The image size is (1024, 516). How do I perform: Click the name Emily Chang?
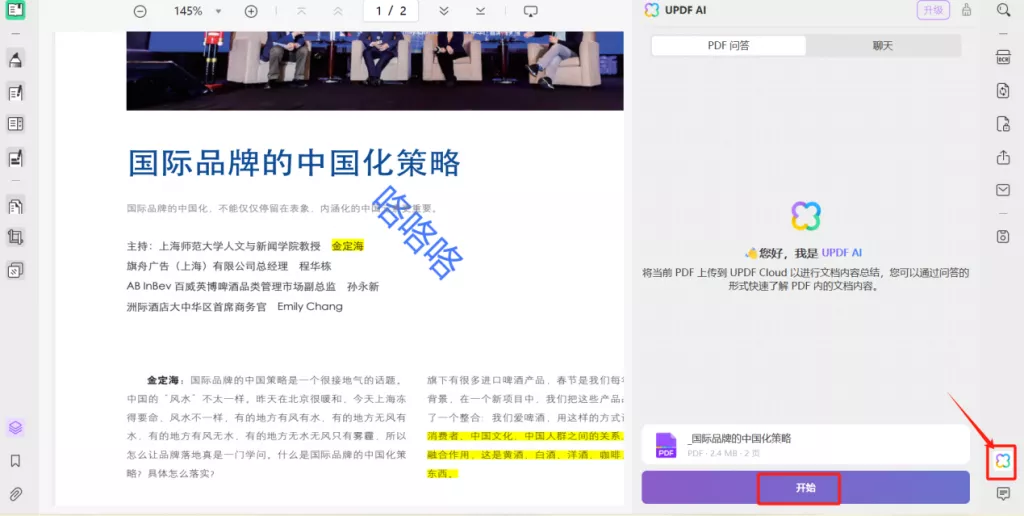pos(310,306)
